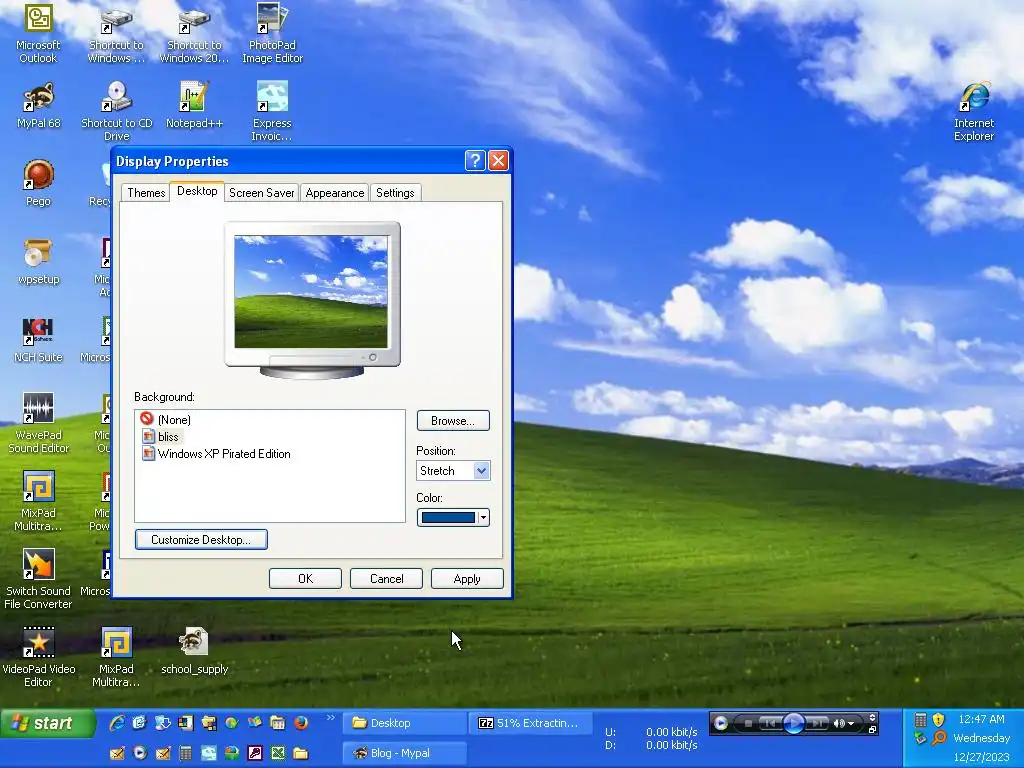This screenshot has height=768, width=1024.
Task: Click the magnifier icon in system tray
Action: 938,739
